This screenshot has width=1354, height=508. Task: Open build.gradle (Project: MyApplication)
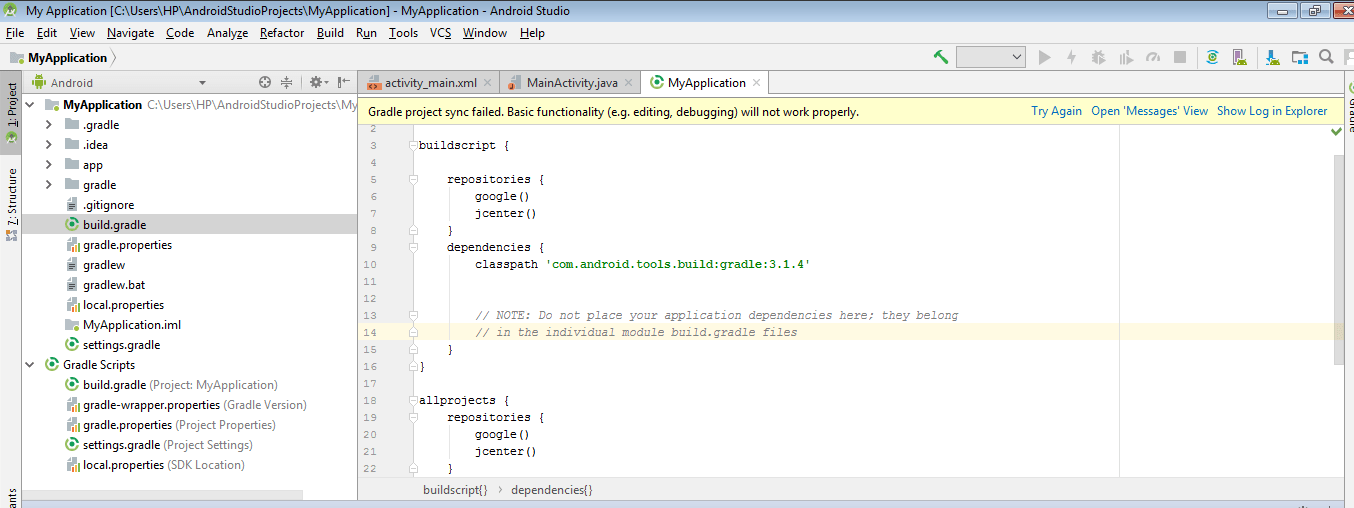[x=180, y=385]
